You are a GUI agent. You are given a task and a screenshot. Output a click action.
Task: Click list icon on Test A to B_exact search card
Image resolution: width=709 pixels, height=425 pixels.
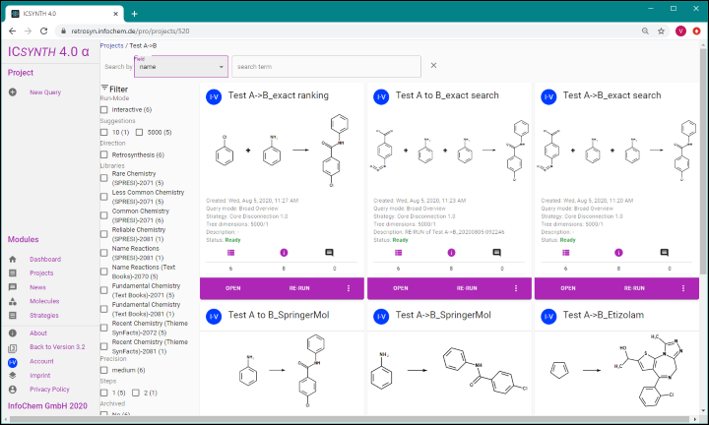pos(398,253)
